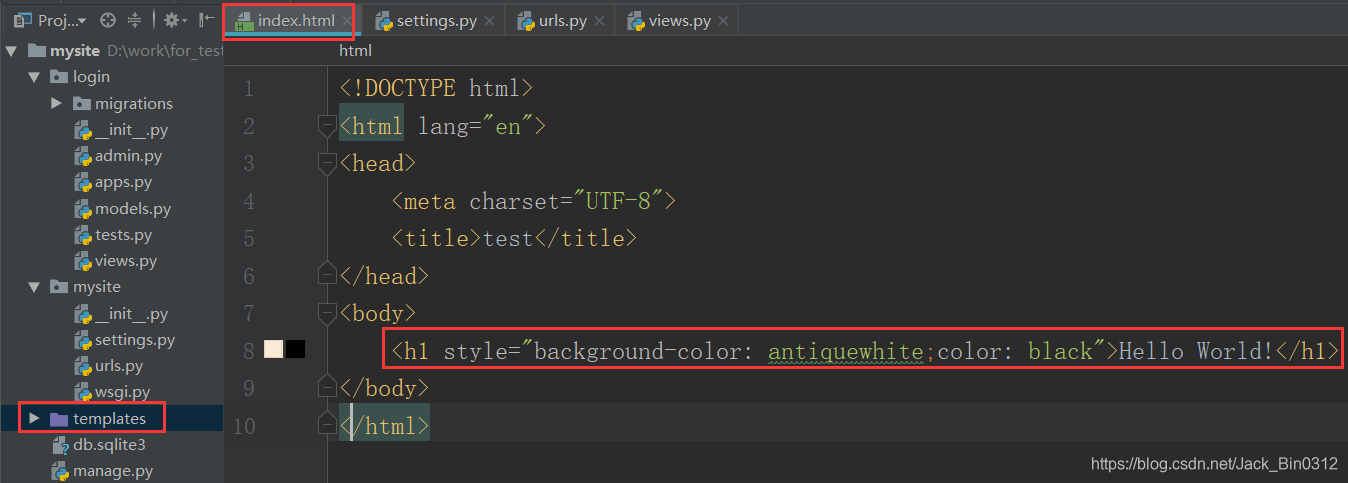The width and height of the screenshot is (1348, 483).
Task: Open tests.py in the project tree
Action: click(123, 235)
